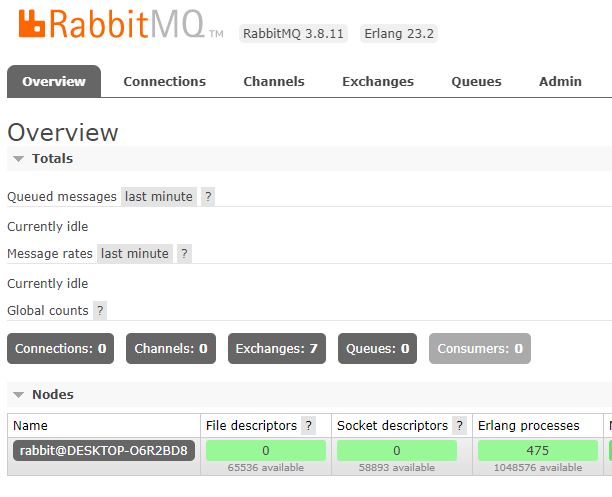Change Queued messages last minute range

pyautogui.click(x=158, y=196)
